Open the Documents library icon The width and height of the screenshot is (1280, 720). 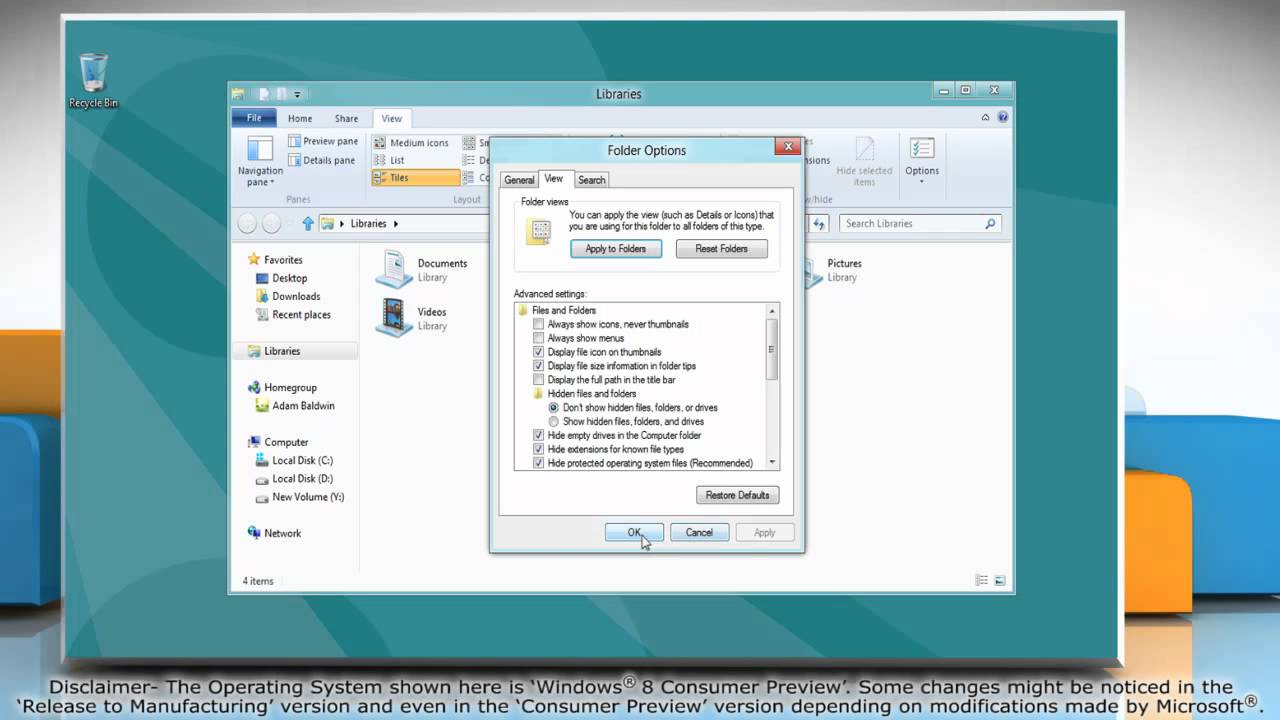pyautogui.click(x=393, y=269)
